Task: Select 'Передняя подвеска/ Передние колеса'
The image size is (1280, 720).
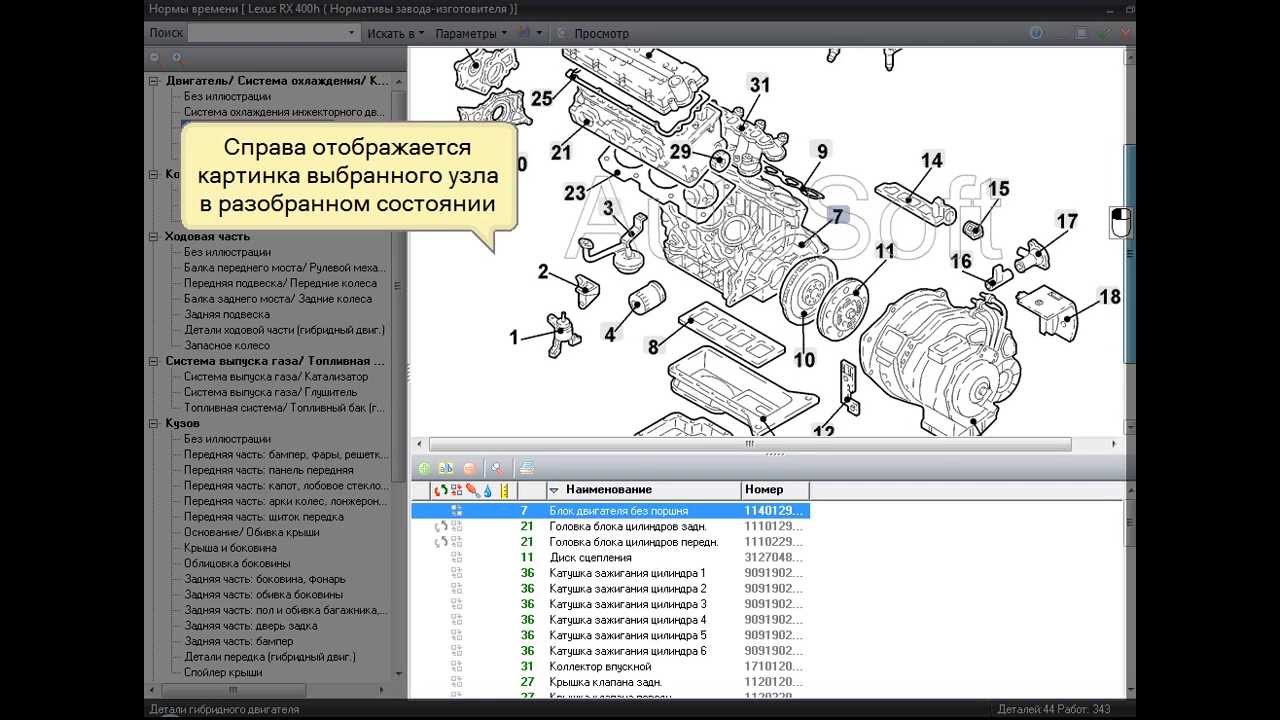Action: pos(280,284)
